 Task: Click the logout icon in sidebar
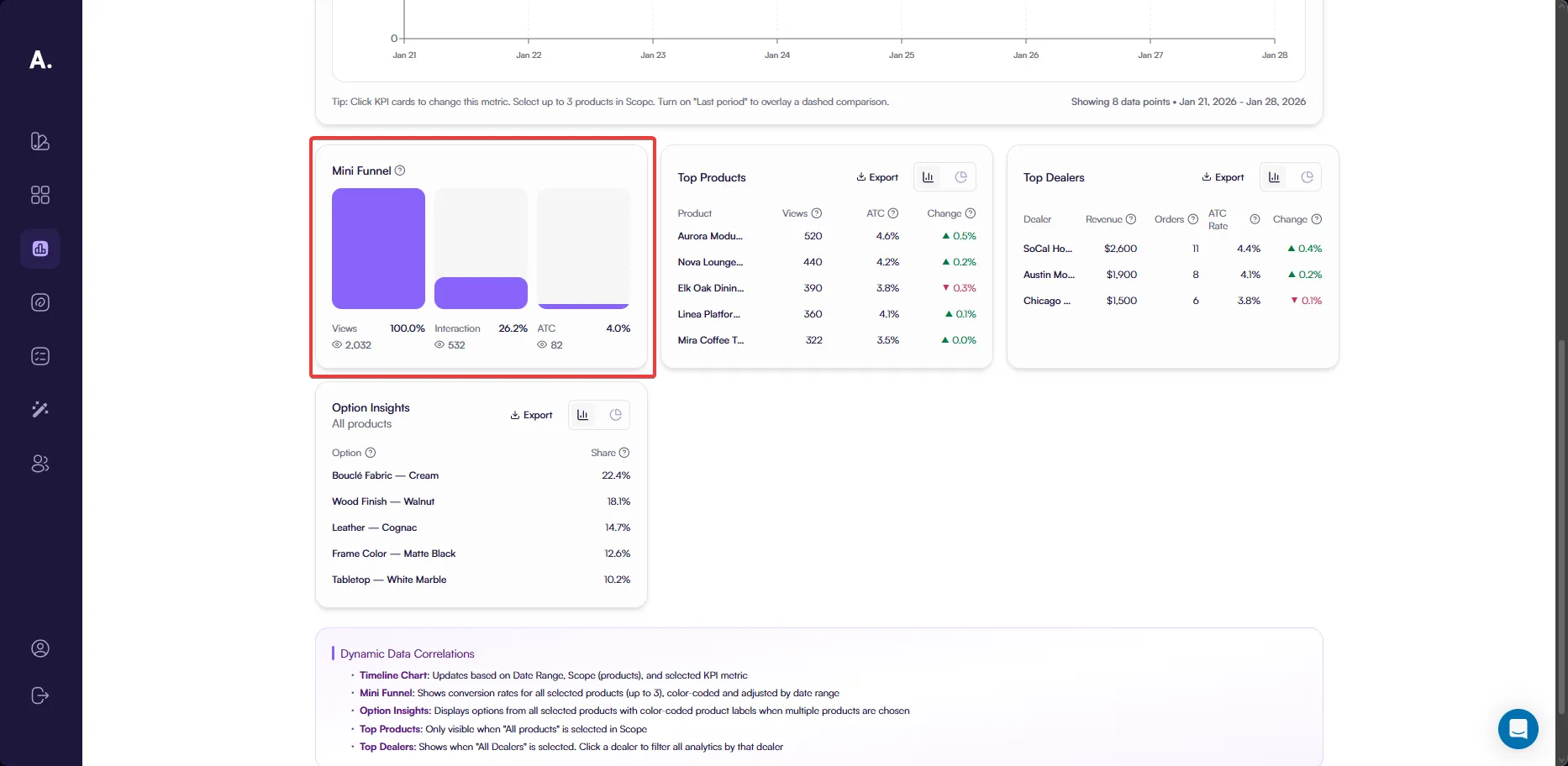coord(40,695)
